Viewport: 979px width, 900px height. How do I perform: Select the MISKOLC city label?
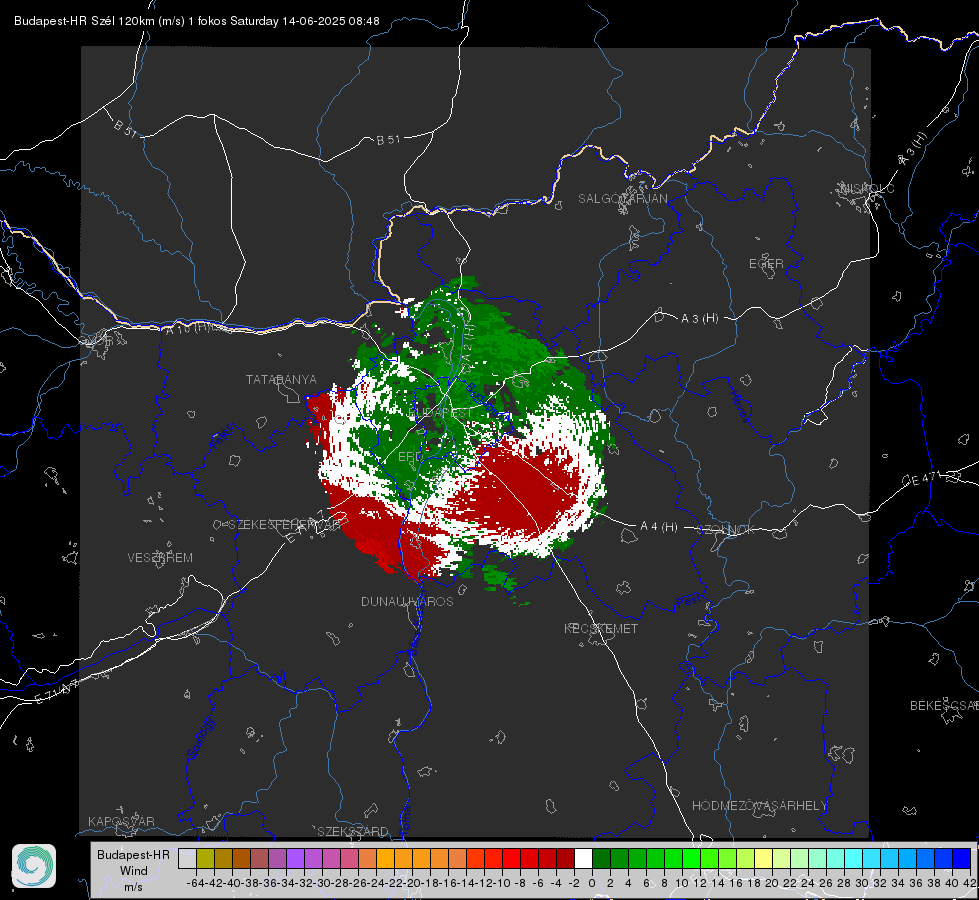[867, 188]
